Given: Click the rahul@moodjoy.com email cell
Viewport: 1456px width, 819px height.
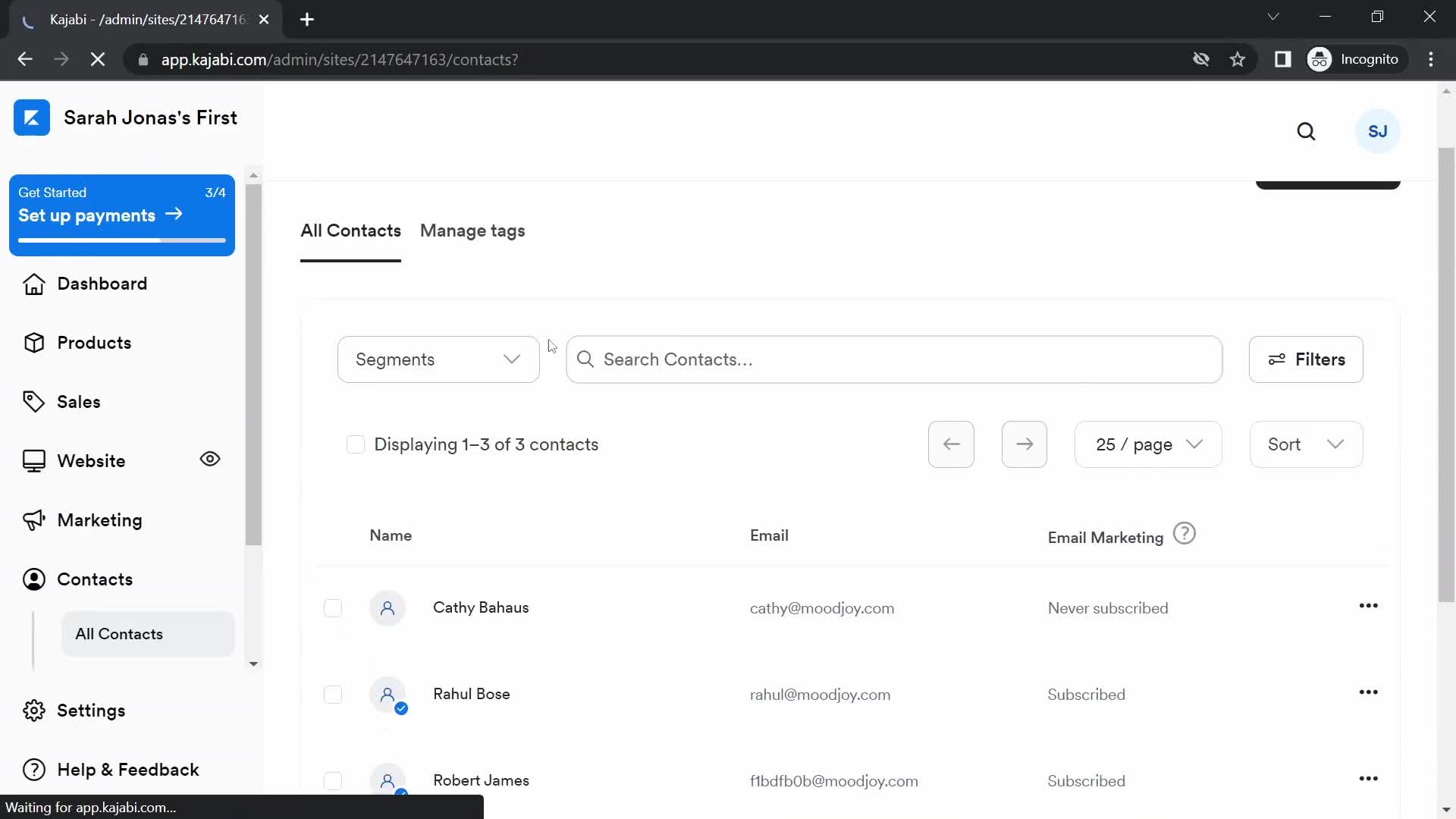Looking at the screenshot, I should point(820,695).
